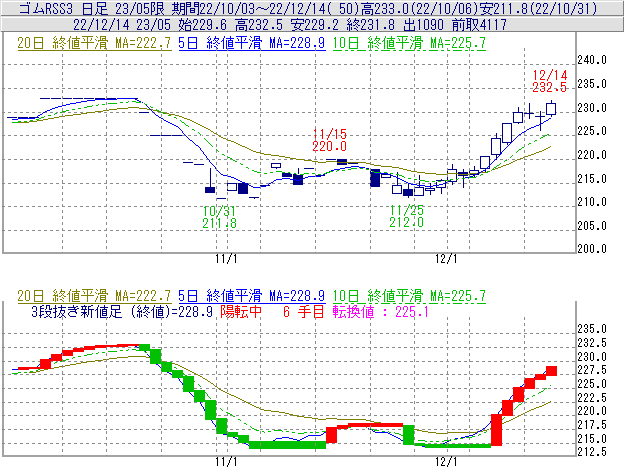Click the 220.0 upper chart axis label
This screenshot has width=624, height=475.
592,155
